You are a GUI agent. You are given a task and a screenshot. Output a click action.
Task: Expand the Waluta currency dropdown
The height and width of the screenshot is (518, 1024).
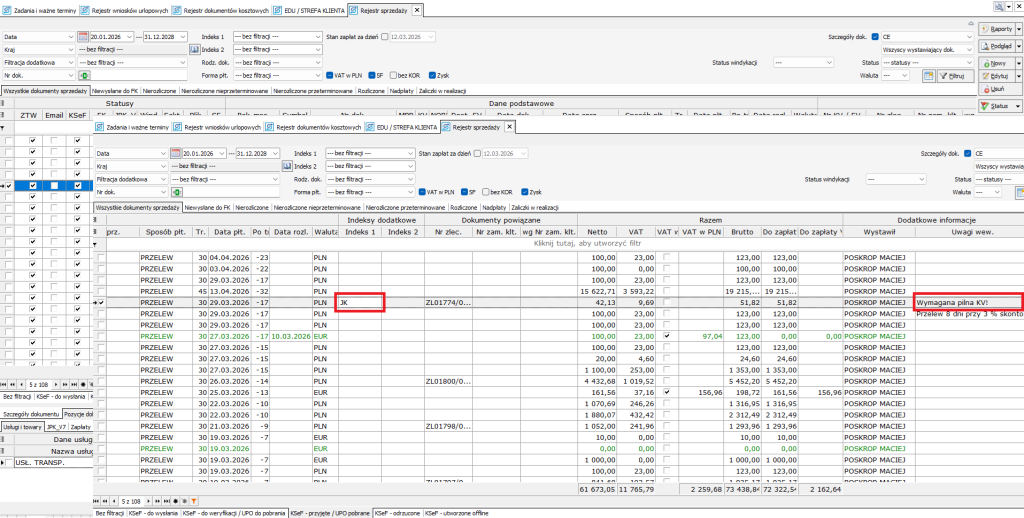click(905, 75)
